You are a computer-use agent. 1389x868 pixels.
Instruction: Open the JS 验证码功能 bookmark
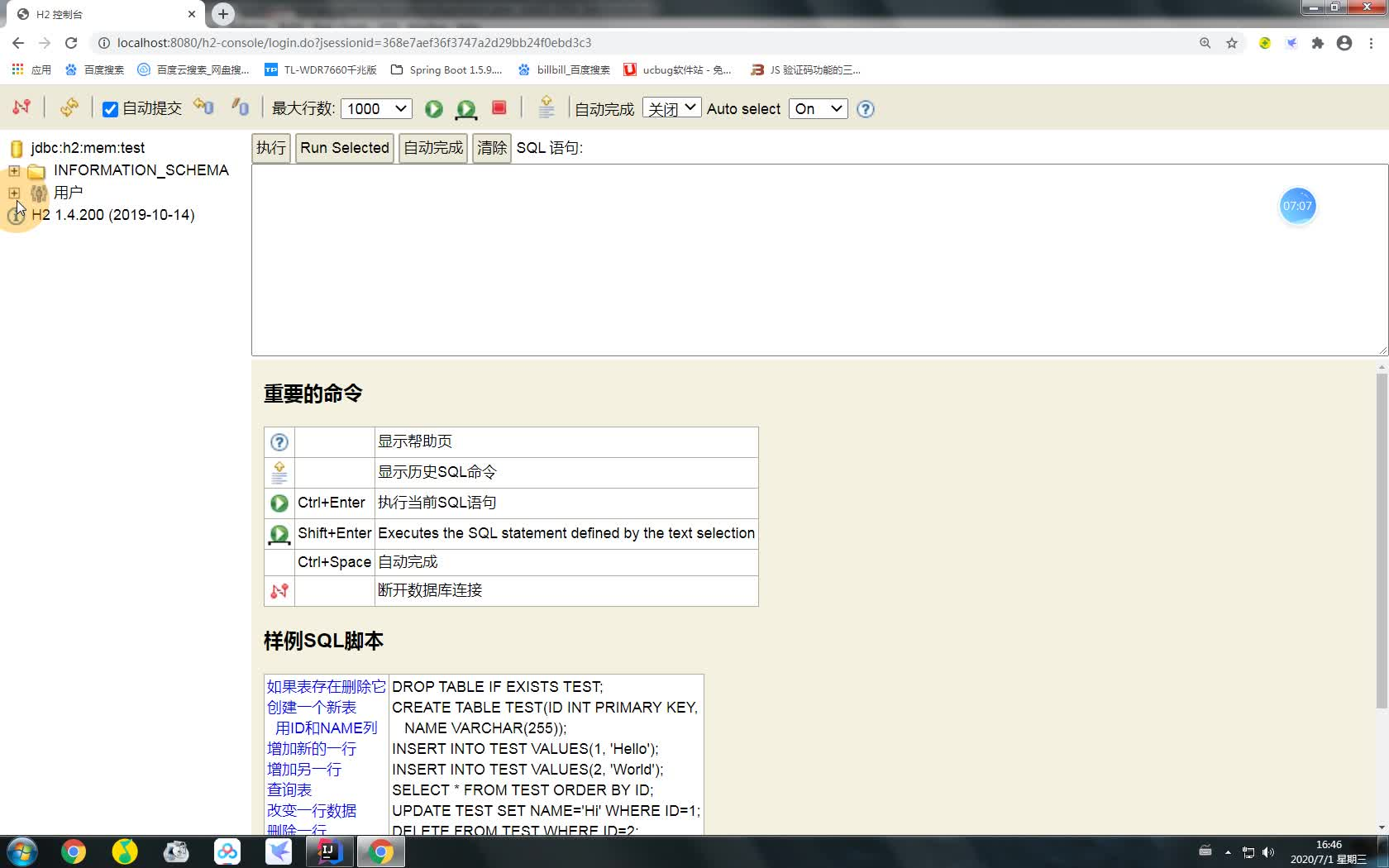click(x=805, y=70)
